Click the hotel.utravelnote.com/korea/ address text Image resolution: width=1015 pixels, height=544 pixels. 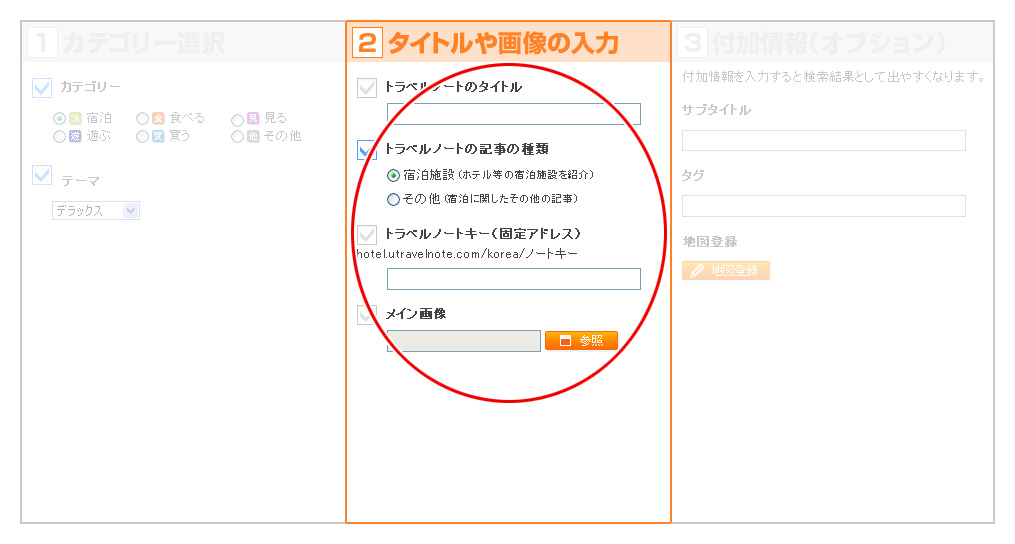click(x=467, y=254)
